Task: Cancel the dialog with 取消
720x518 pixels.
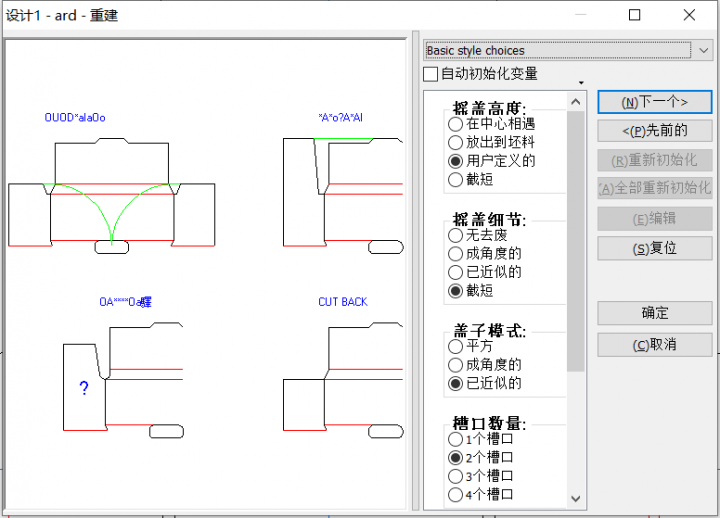Action: pyautogui.click(x=654, y=345)
